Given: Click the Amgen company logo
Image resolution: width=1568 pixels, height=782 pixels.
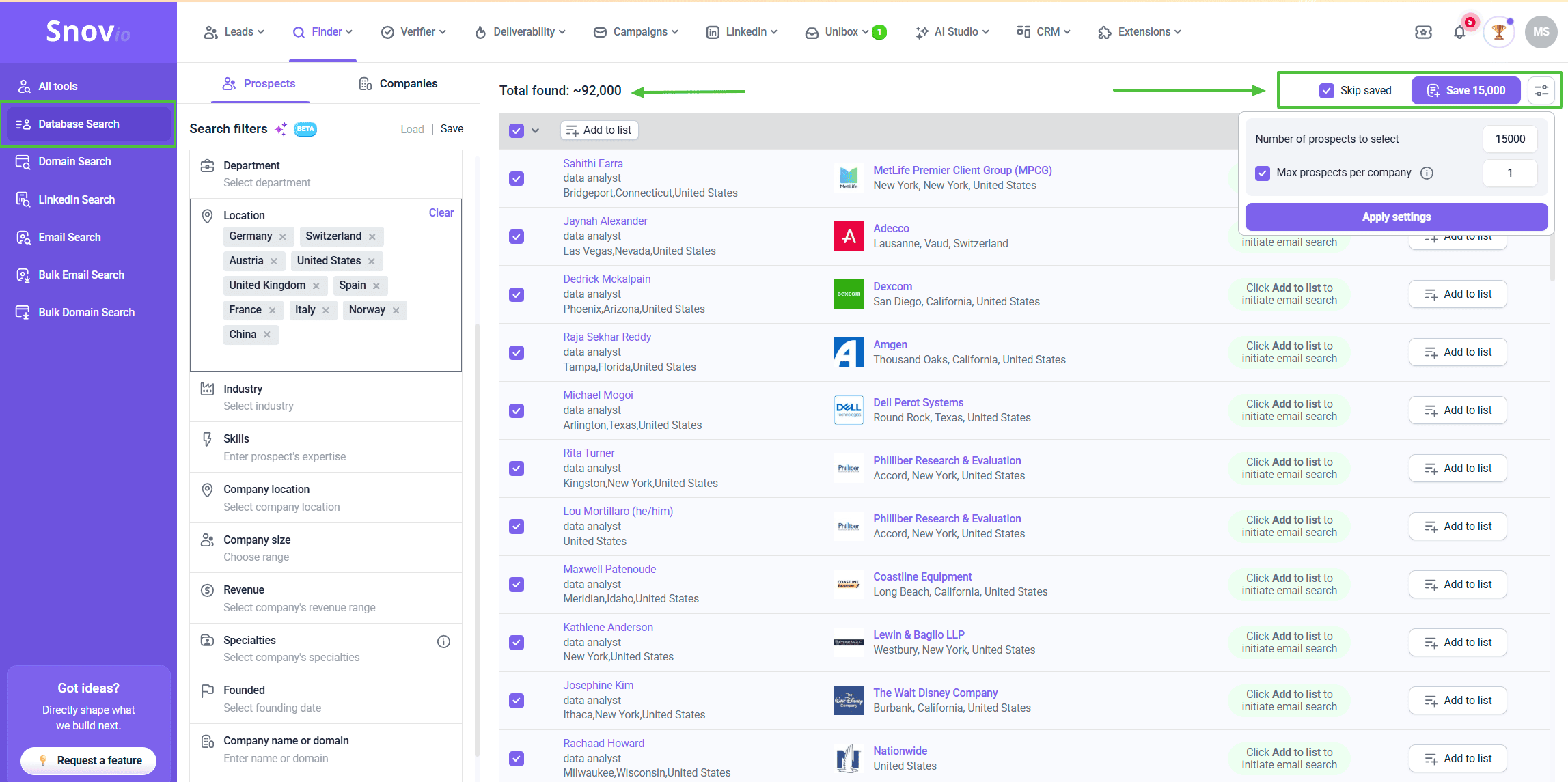Looking at the screenshot, I should click(849, 352).
